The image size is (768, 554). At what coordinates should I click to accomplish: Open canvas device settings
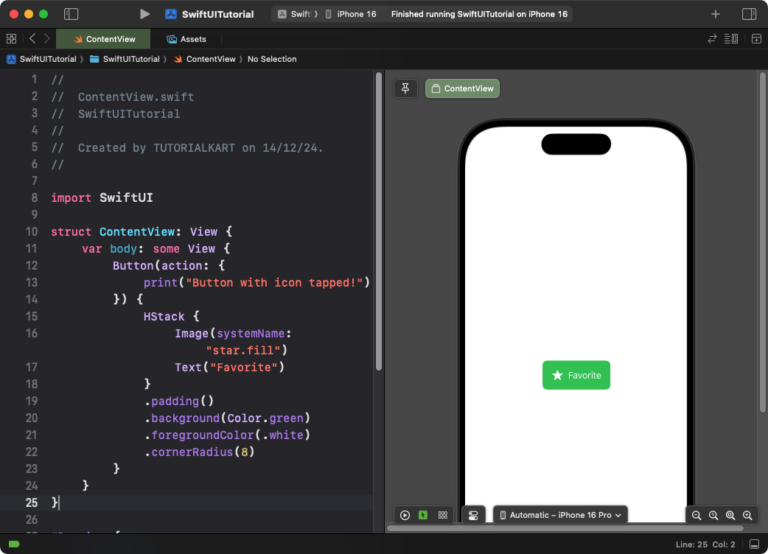(x=473, y=515)
